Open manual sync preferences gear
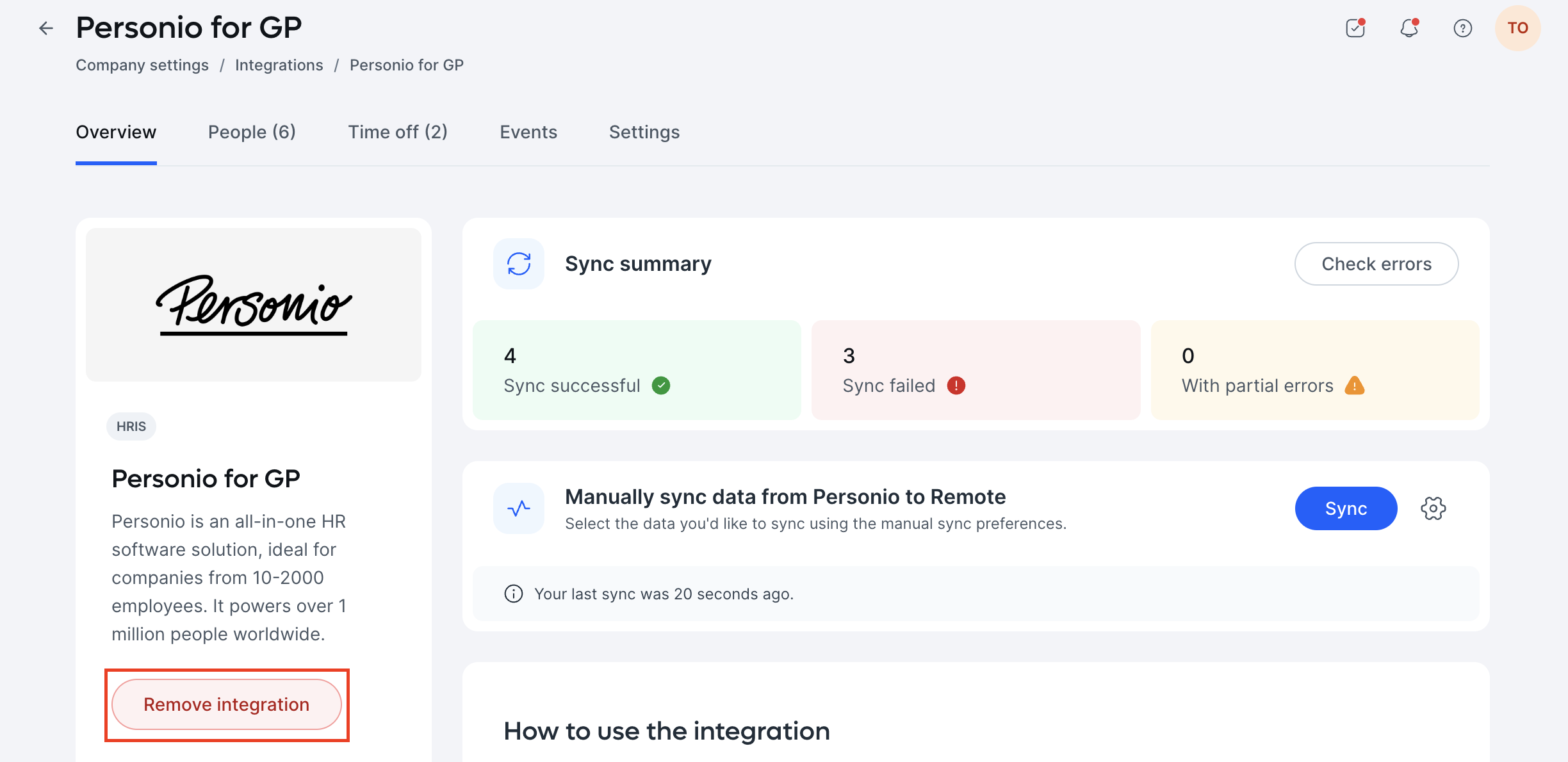The width and height of the screenshot is (1568, 762). [x=1433, y=508]
